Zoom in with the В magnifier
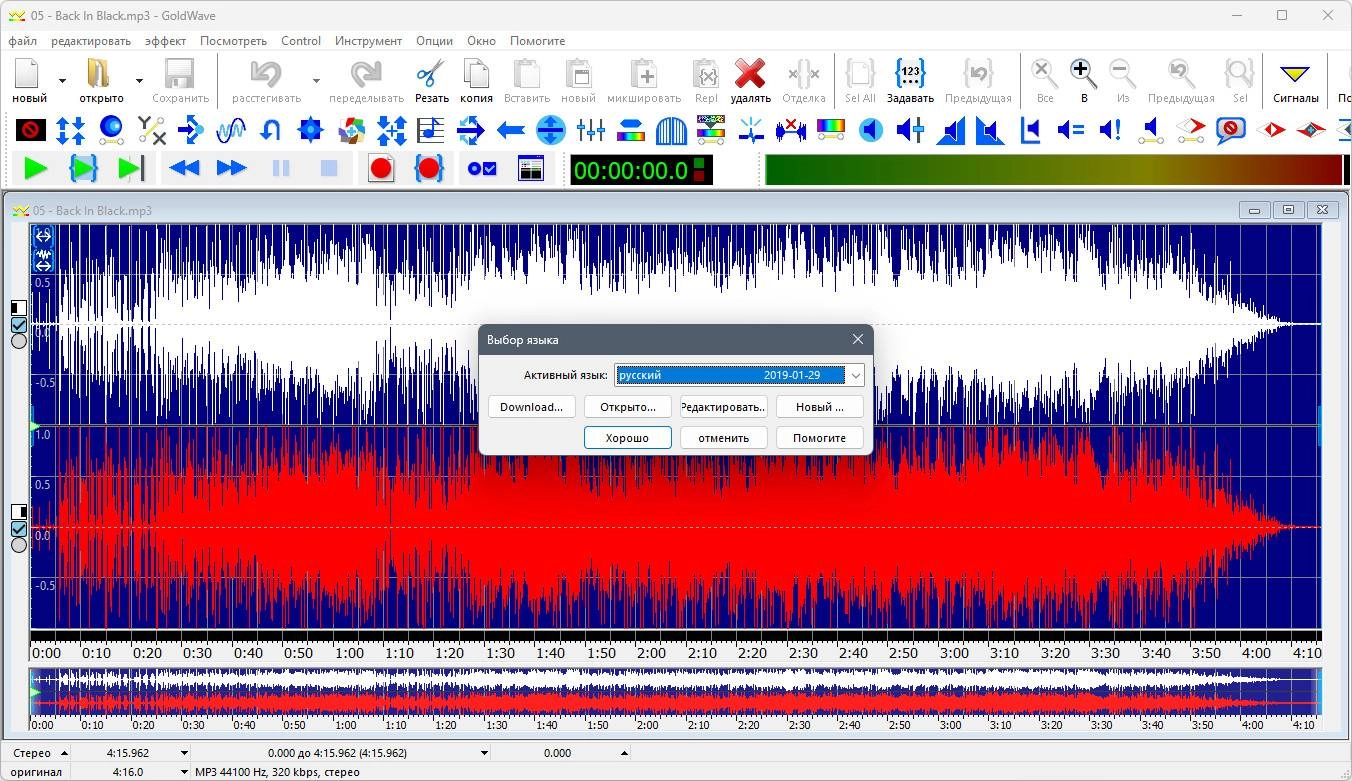Screen dimensions: 1352x781 click(1084, 80)
